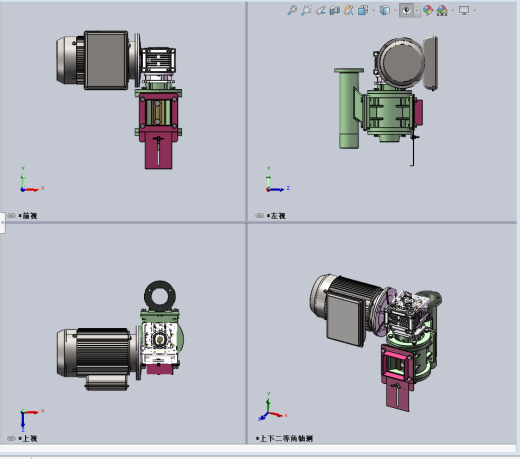The height and width of the screenshot is (459, 520).
Task: Click the *左视 viewport label
Action: (276, 216)
